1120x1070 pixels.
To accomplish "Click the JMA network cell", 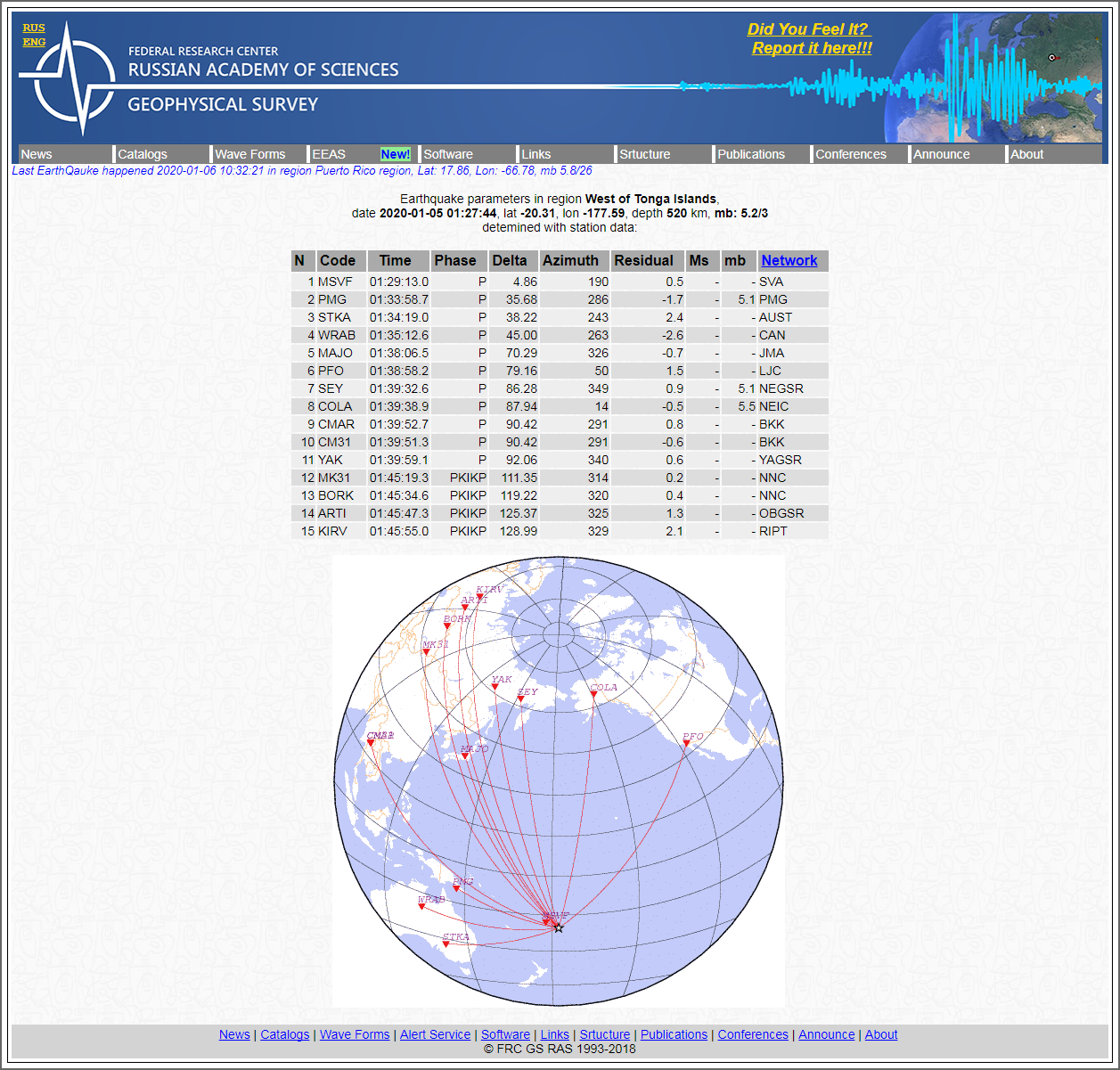I will pos(793,353).
